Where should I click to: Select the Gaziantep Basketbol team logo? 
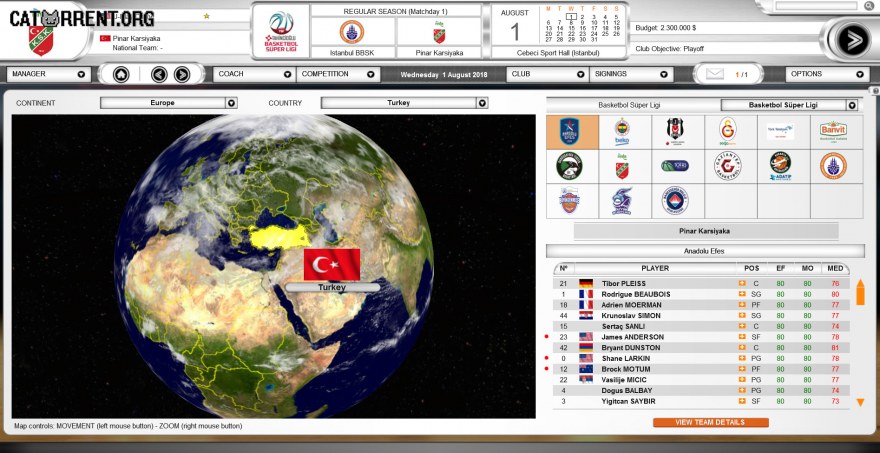[728, 166]
